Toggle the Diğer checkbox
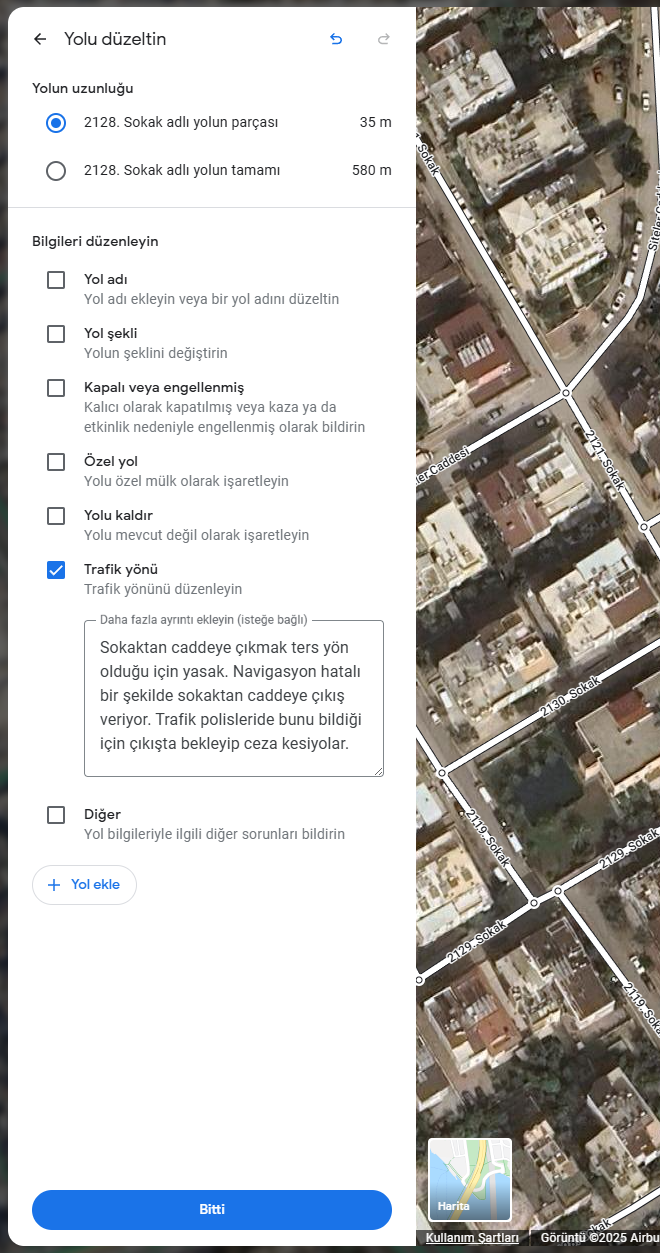660x1253 pixels. [56, 815]
